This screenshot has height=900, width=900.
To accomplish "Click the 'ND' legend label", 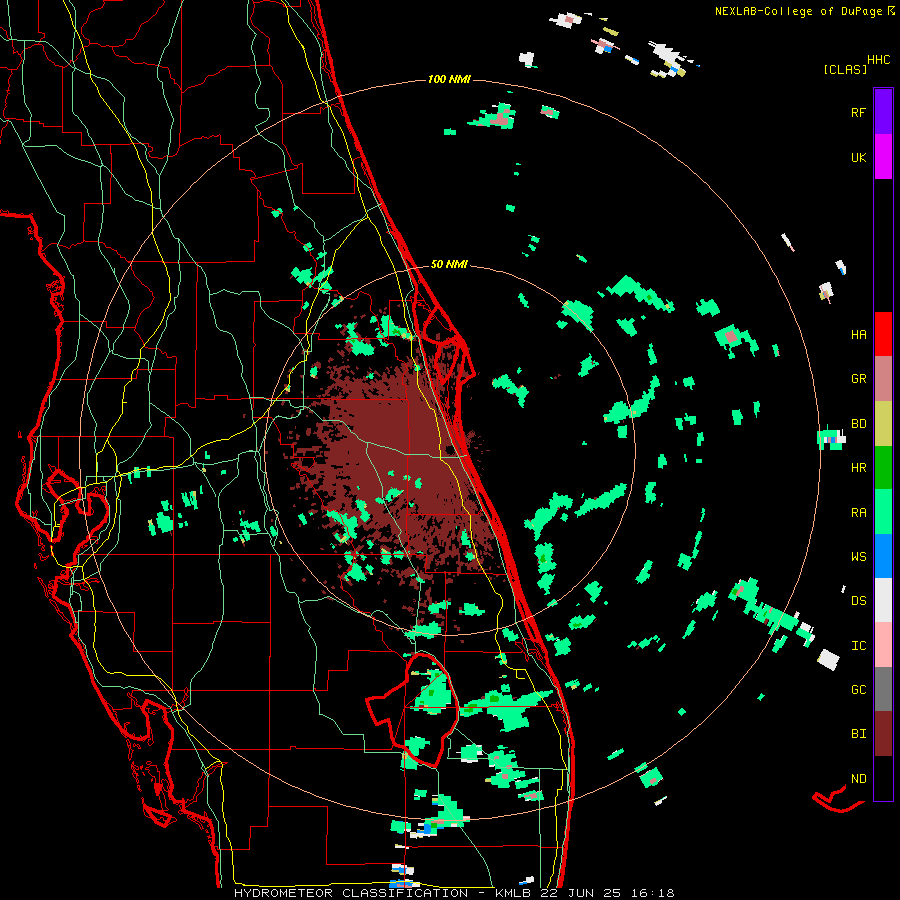I will tap(858, 779).
